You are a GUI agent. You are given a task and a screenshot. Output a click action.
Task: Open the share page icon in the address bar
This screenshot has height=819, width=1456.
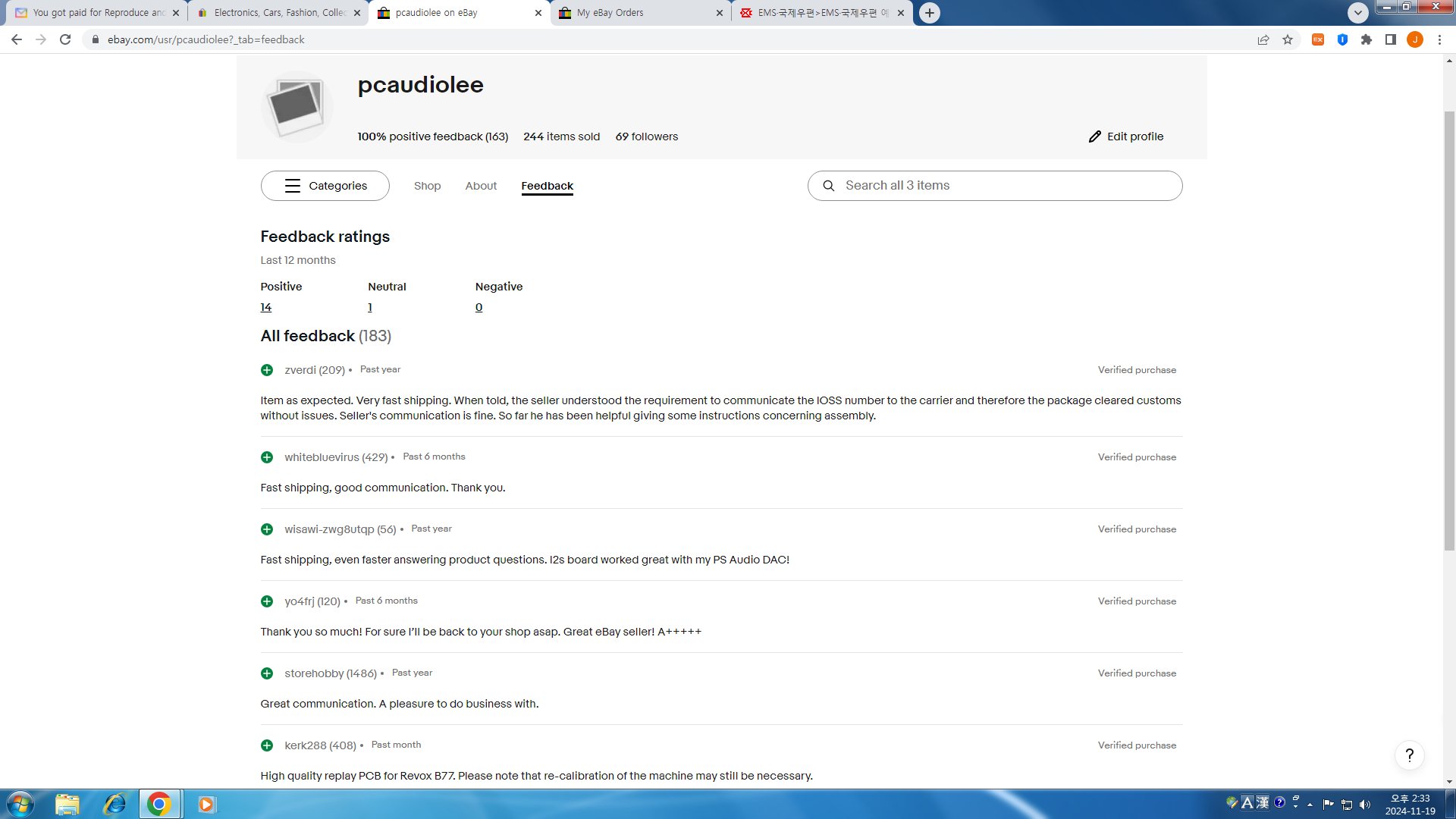[1263, 39]
